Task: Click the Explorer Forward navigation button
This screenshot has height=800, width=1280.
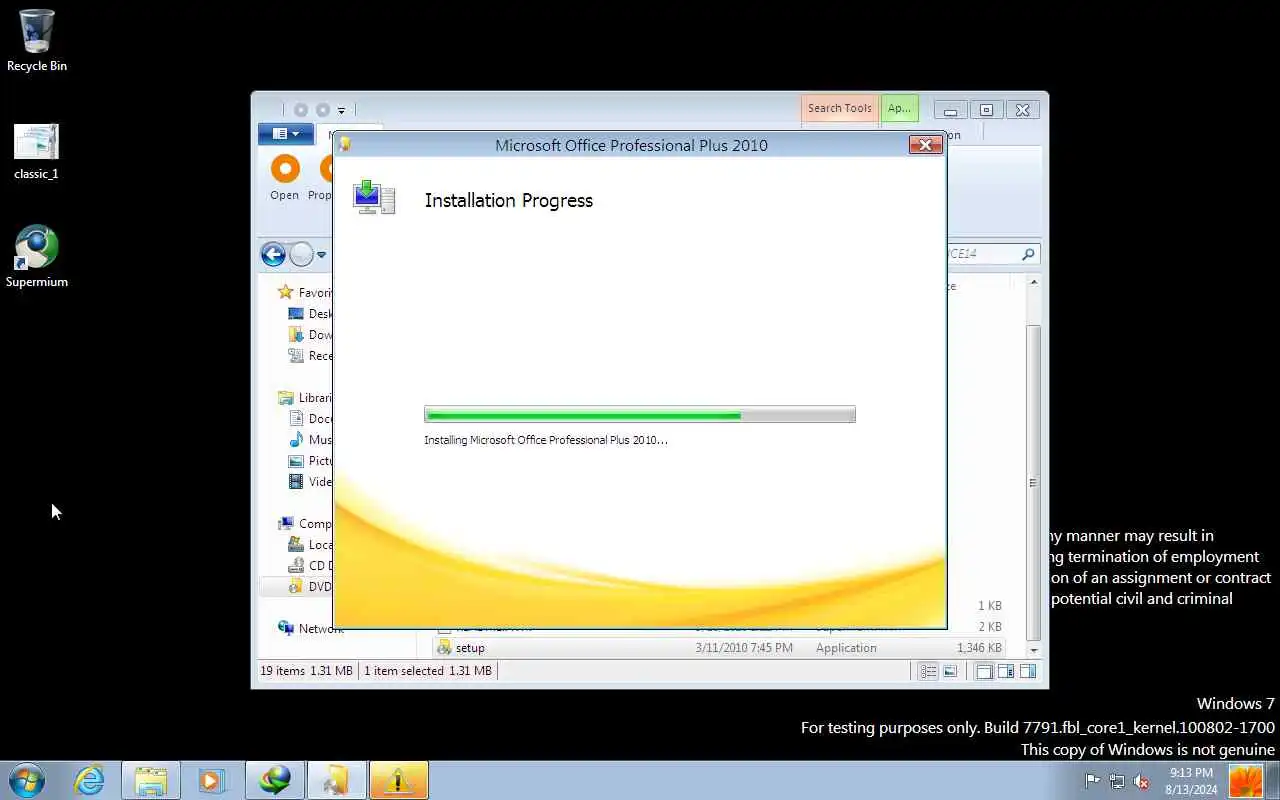Action: [x=301, y=254]
